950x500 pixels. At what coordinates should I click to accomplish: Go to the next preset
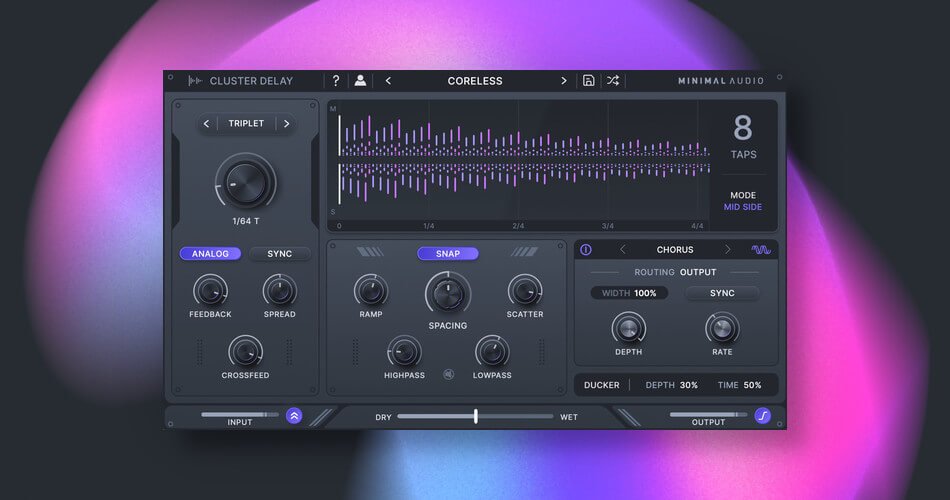click(563, 81)
